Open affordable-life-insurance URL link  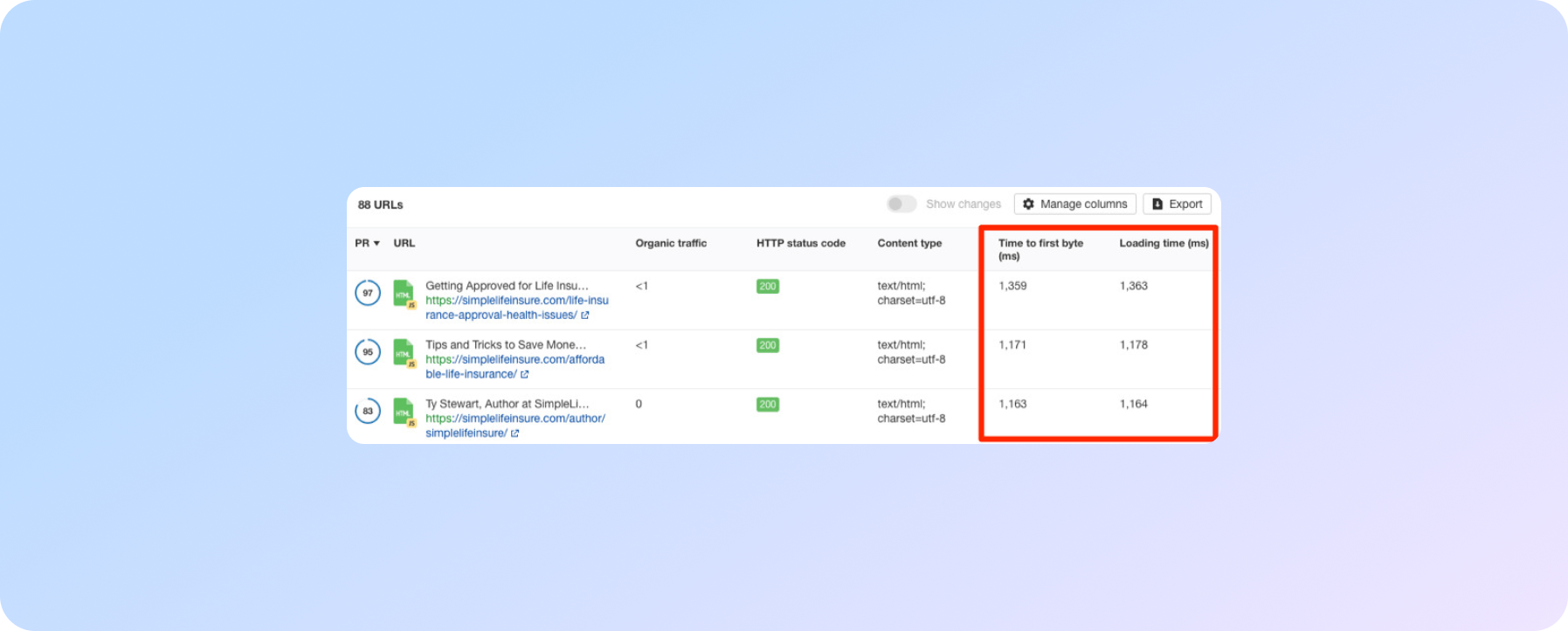pos(515,366)
